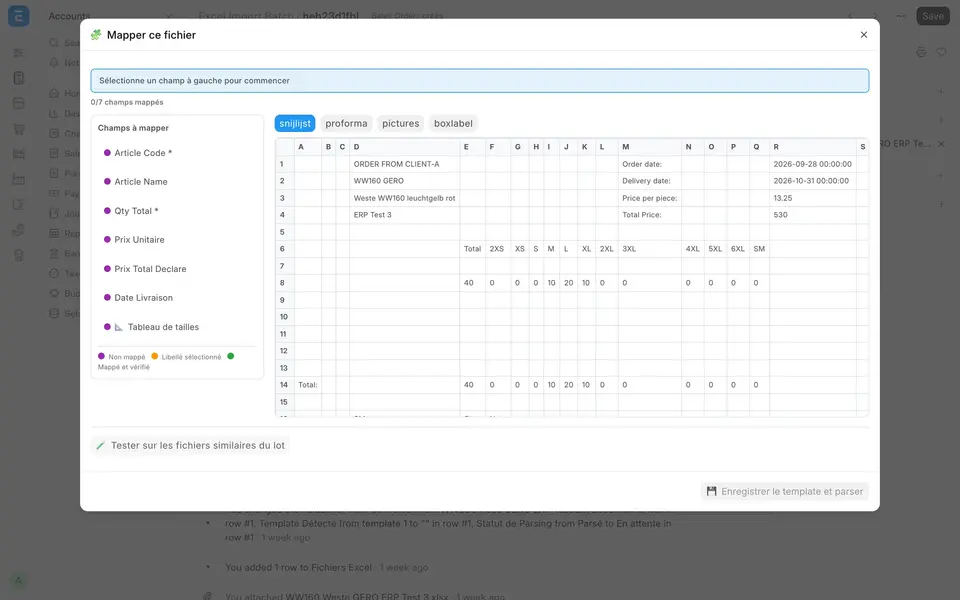This screenshot has height=600, width=960.
Task: Open the boxlabel sheet tab
Action: point(453,123)
